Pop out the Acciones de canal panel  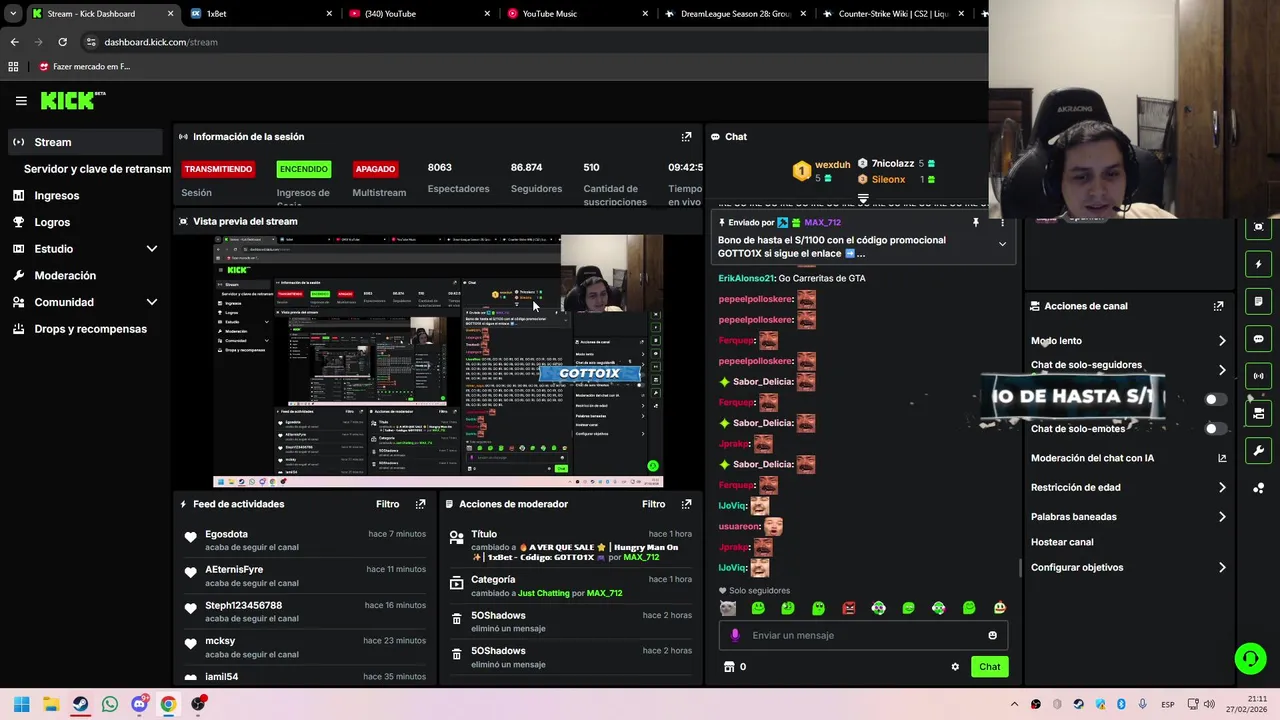[1218, 306]
